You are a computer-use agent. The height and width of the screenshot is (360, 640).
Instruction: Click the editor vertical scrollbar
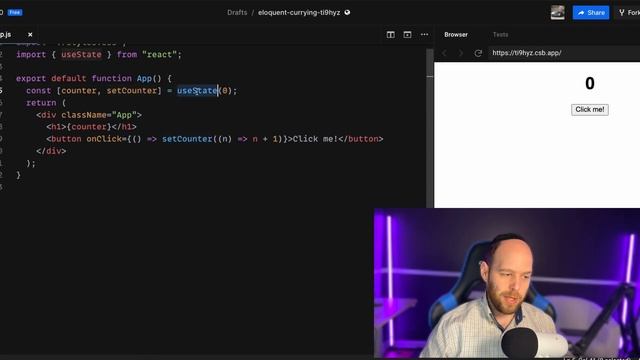(x=430, y=128)
